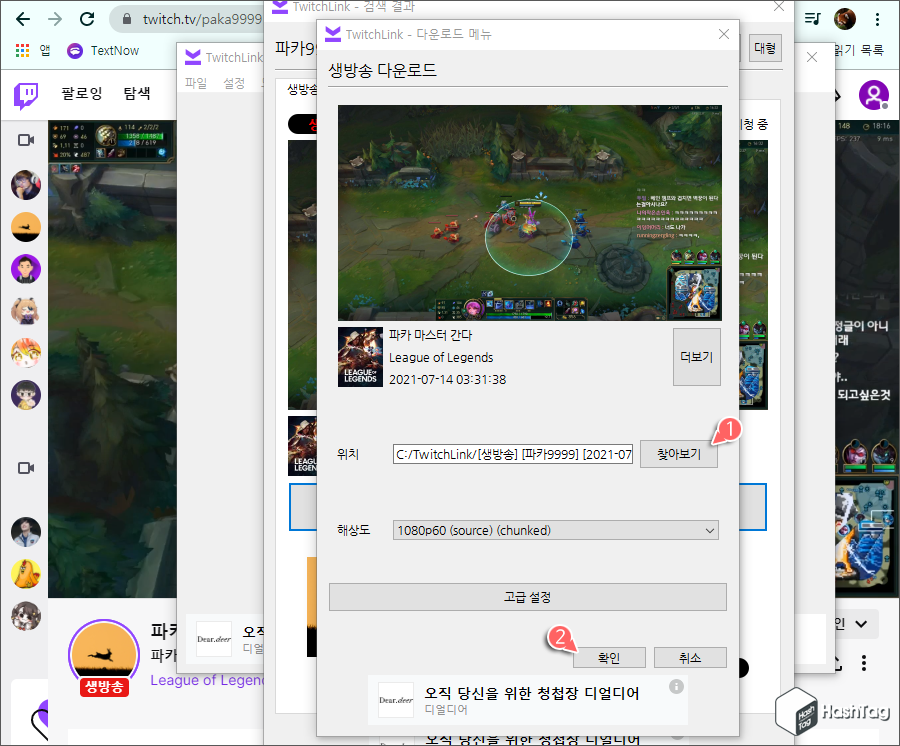Reload the Twitch page

(x=87, y=20)
